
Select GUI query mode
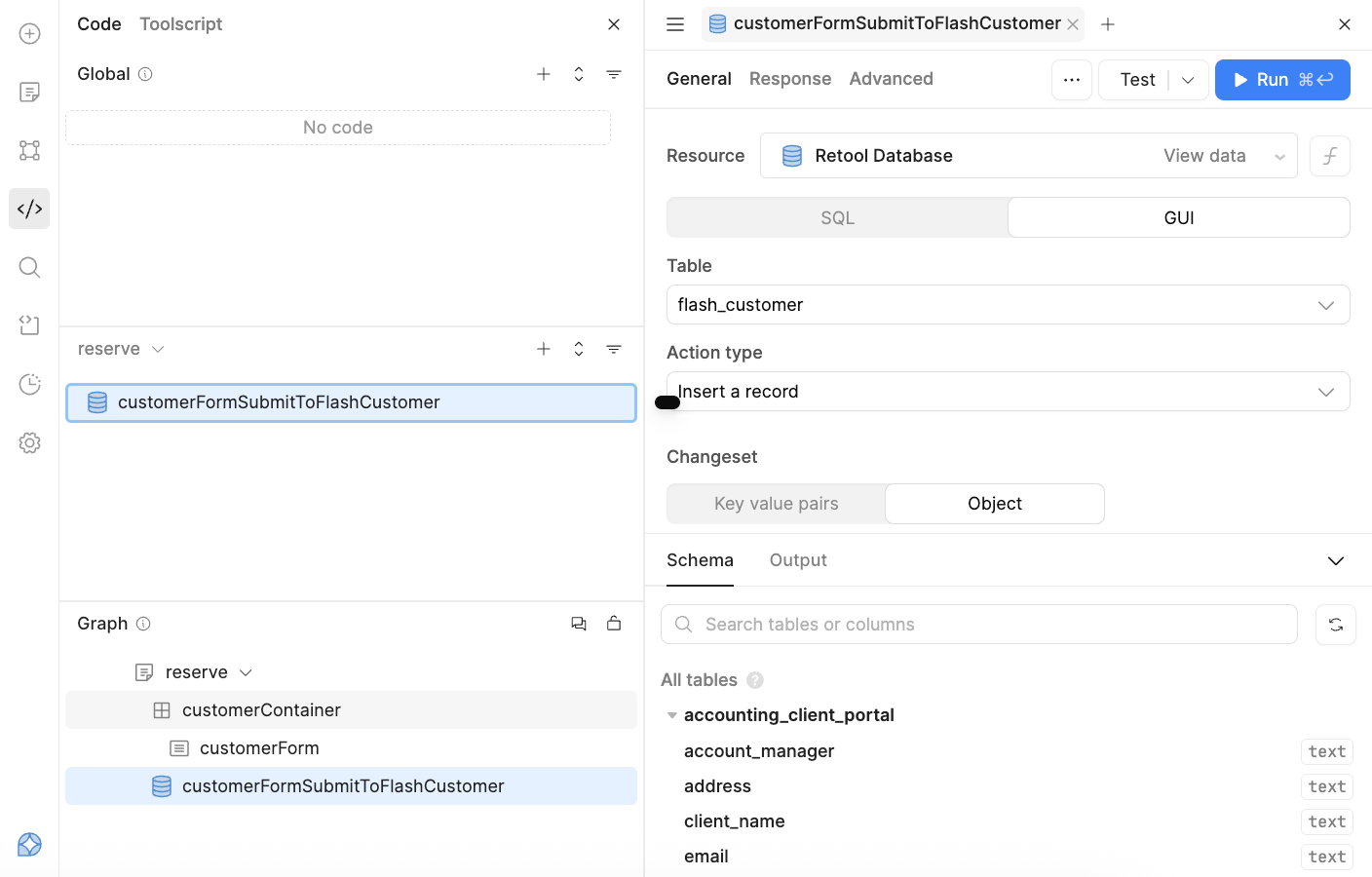coord(1178,218)
